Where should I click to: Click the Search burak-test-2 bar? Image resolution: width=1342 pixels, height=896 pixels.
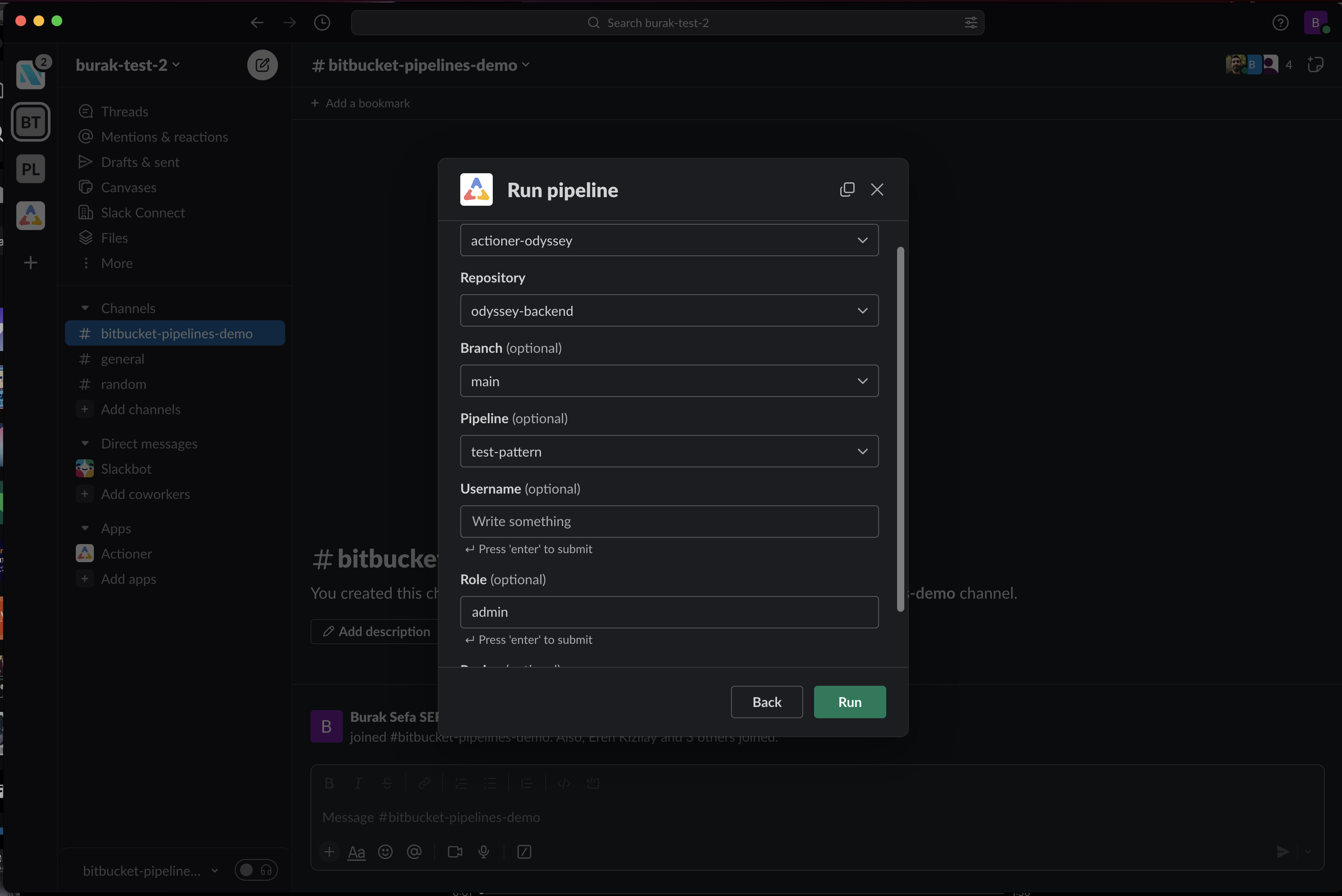pyautogui.click(x=667, y=23)
